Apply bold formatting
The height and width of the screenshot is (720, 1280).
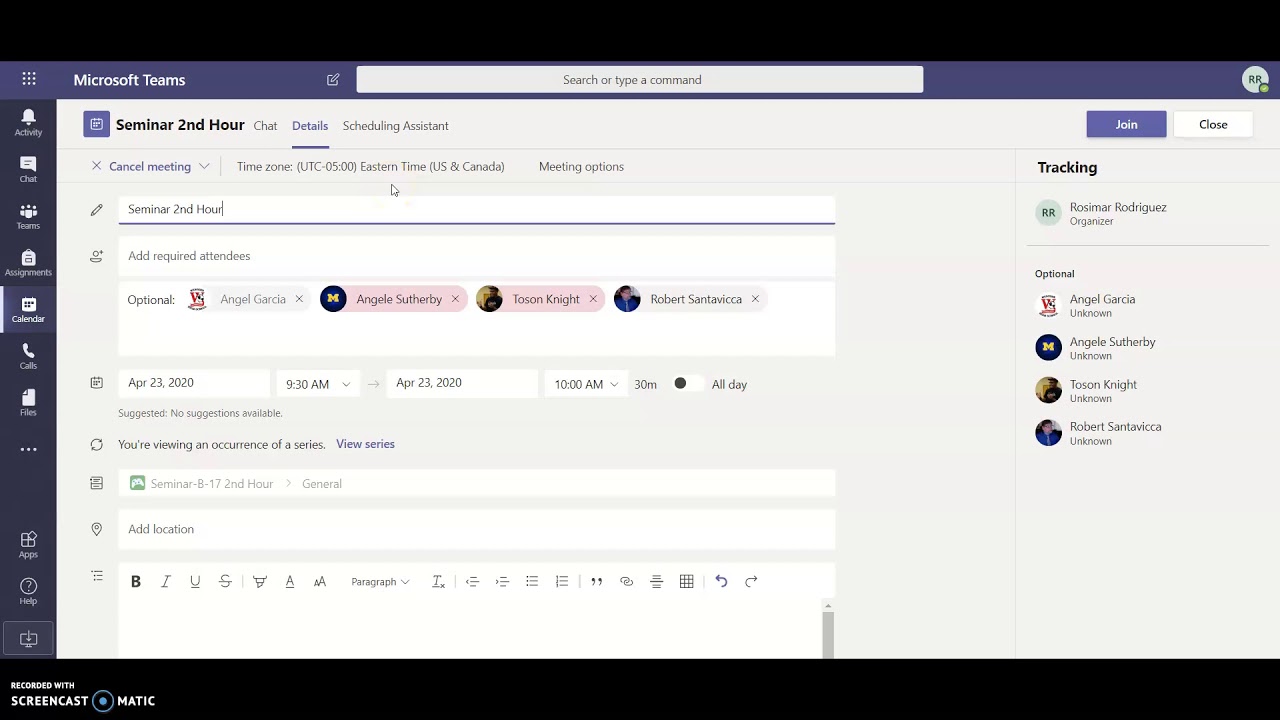(136, 581)
